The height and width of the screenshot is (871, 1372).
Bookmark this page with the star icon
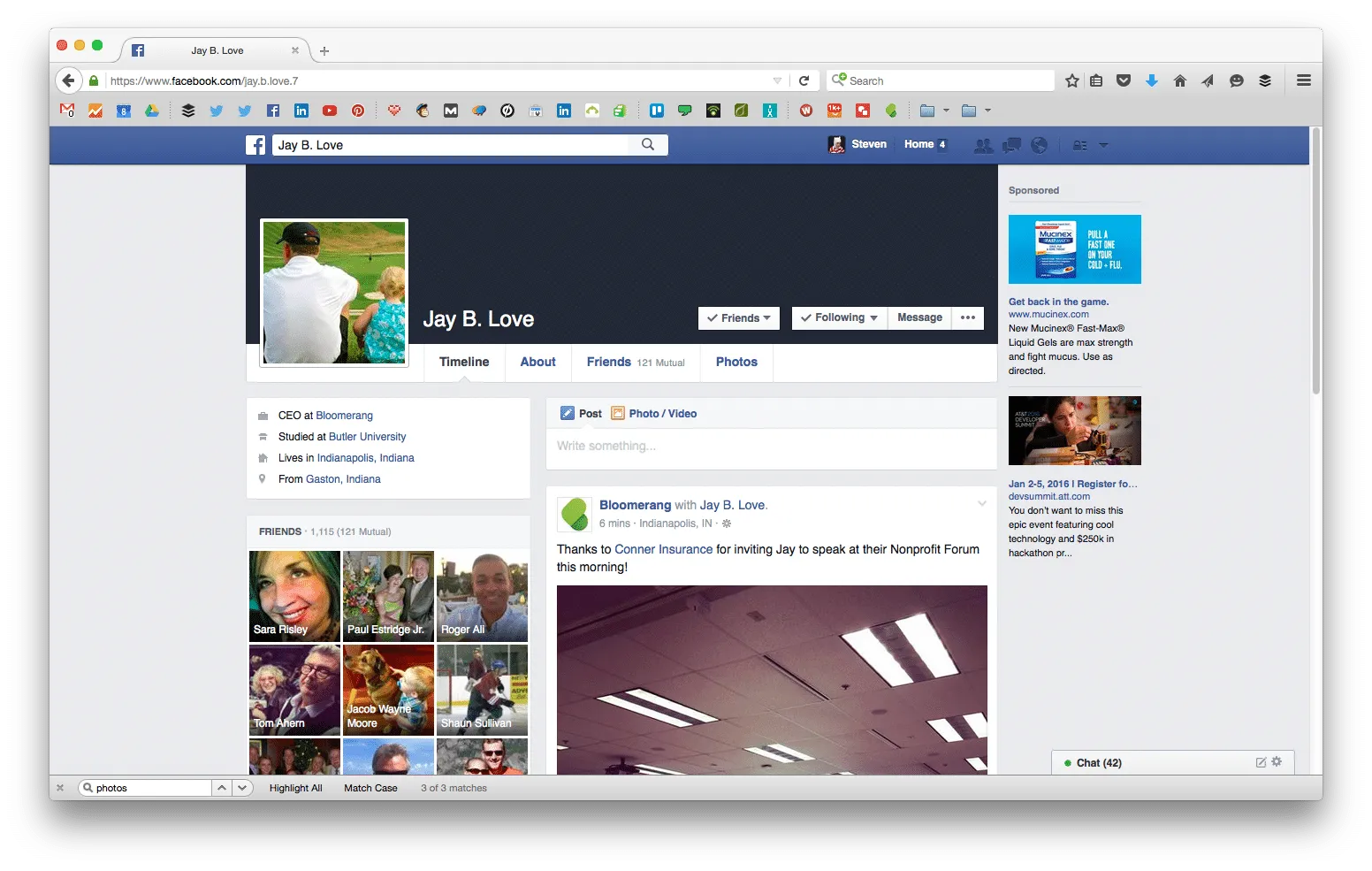(1072, 80)
